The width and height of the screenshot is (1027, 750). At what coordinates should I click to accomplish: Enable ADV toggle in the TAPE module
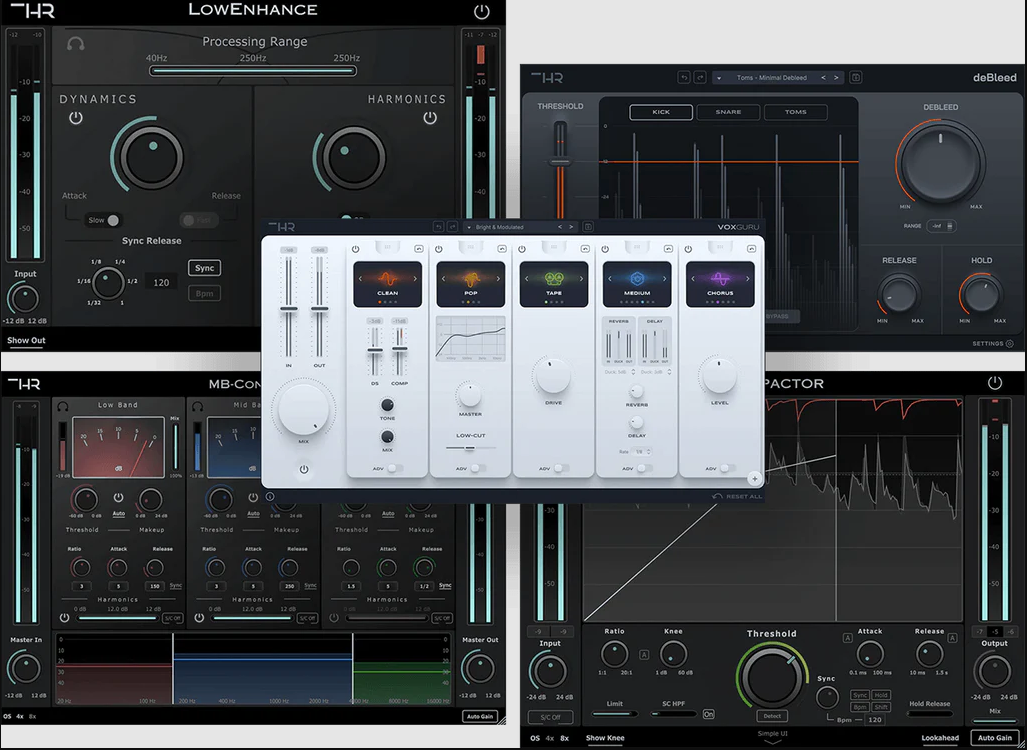click(x=561, y=468)
